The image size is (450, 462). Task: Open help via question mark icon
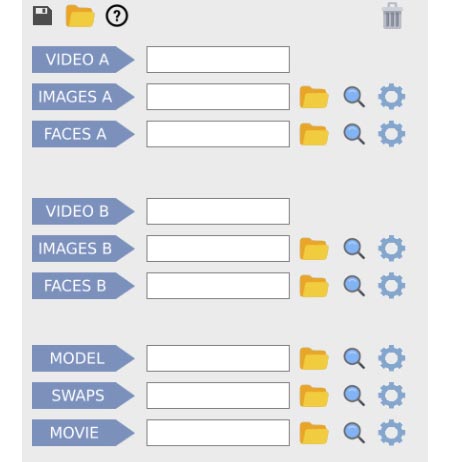point(117,16)
